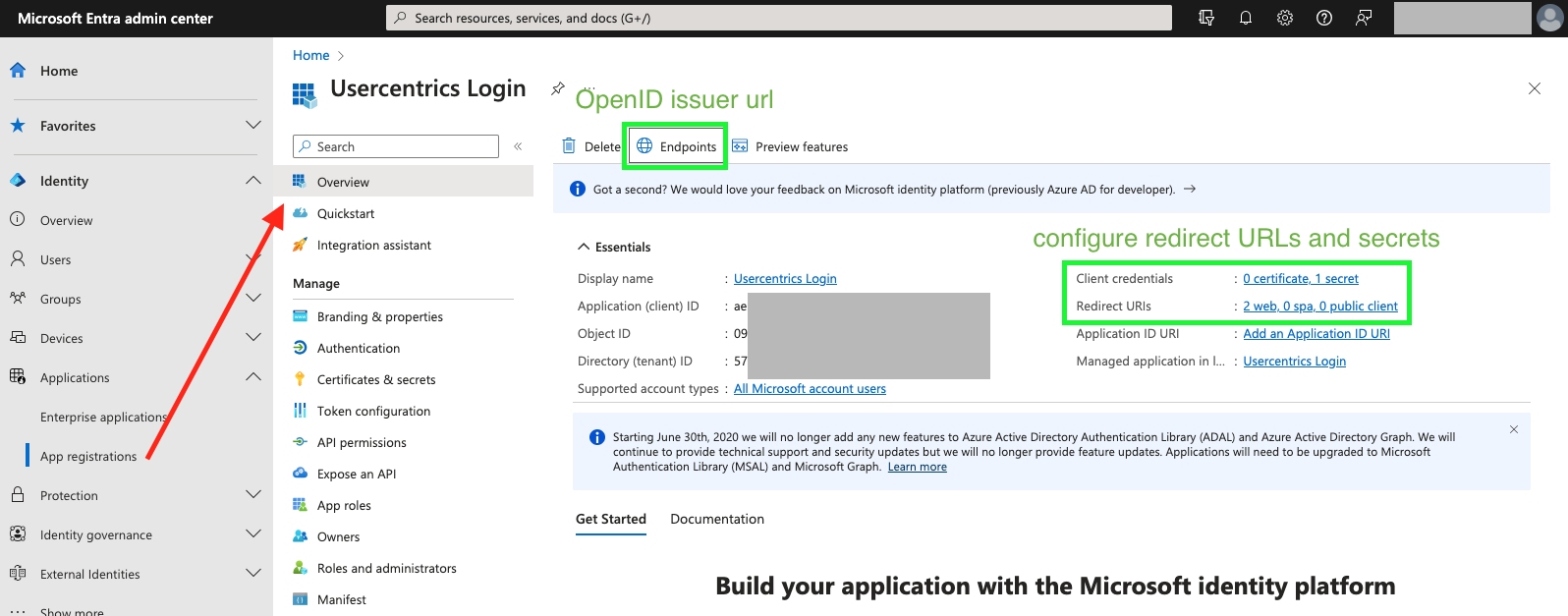
Task: Open Enterprise applications in sidebar
Action: (104, 417)
